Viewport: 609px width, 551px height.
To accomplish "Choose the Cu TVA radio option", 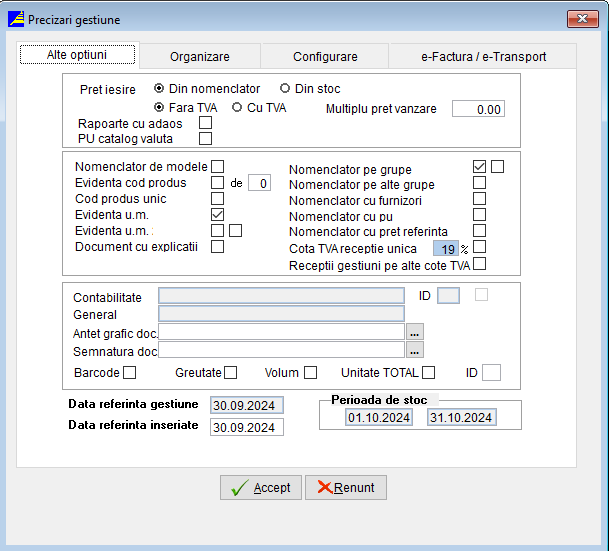I will [238, 108].
